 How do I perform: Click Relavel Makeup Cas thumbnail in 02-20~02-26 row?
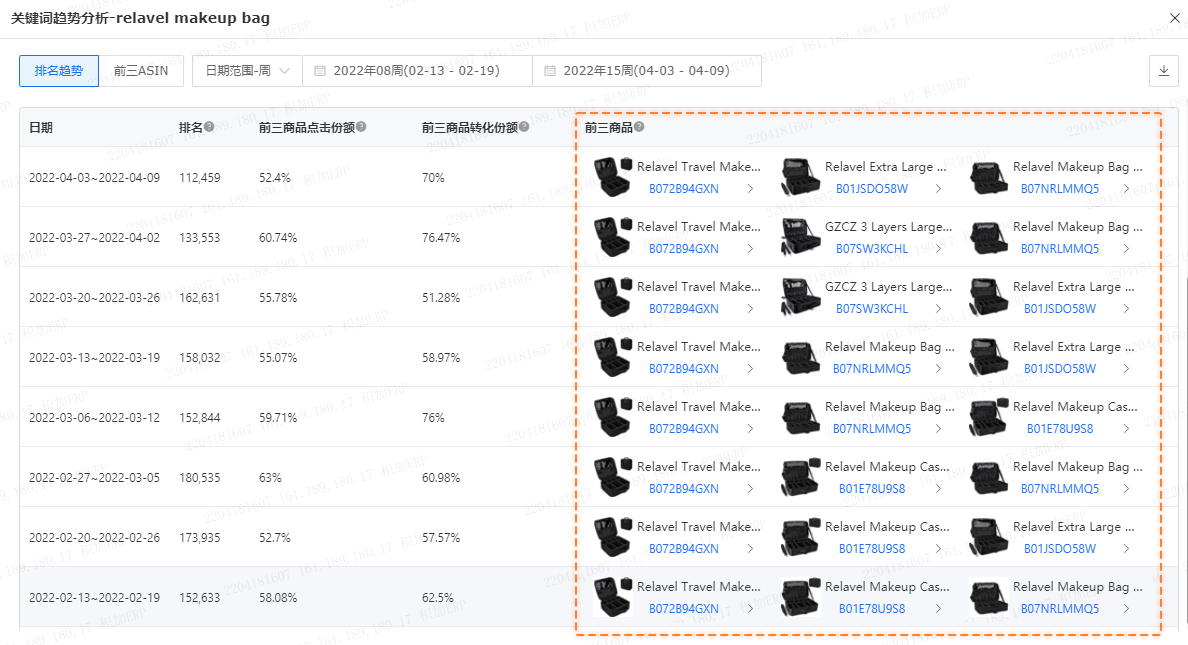(800, 537)
